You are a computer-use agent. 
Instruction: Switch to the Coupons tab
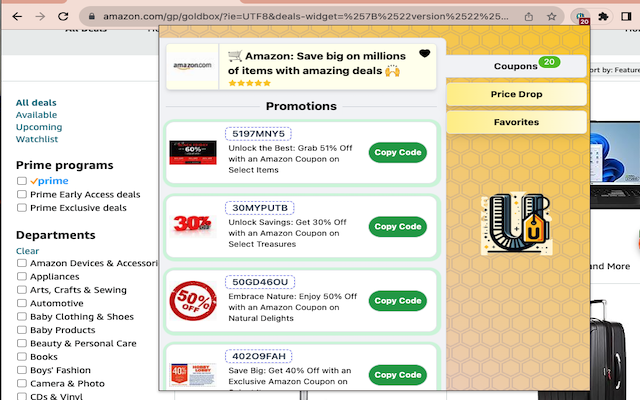coord(516,66)
